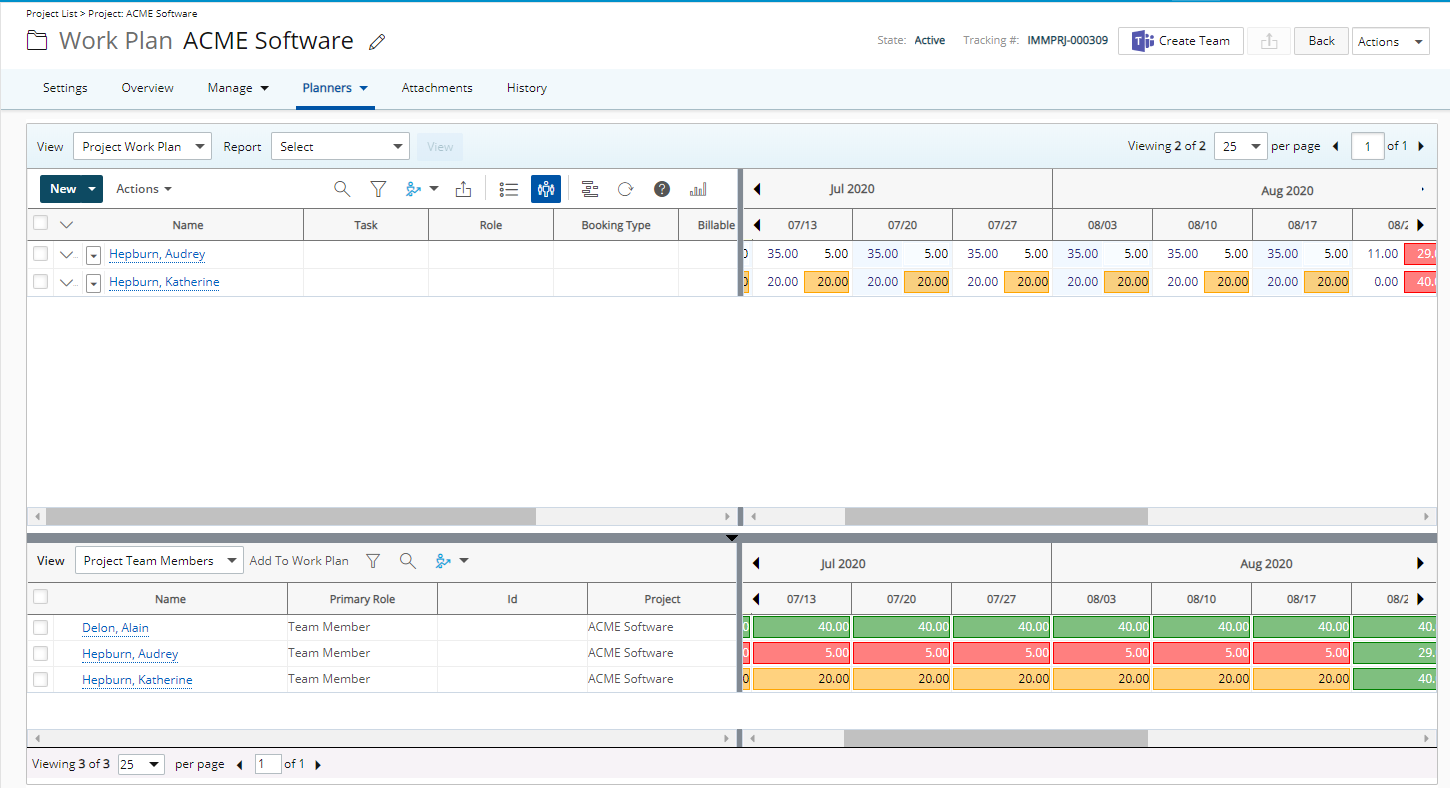Click the Back button

point(1322,41)
